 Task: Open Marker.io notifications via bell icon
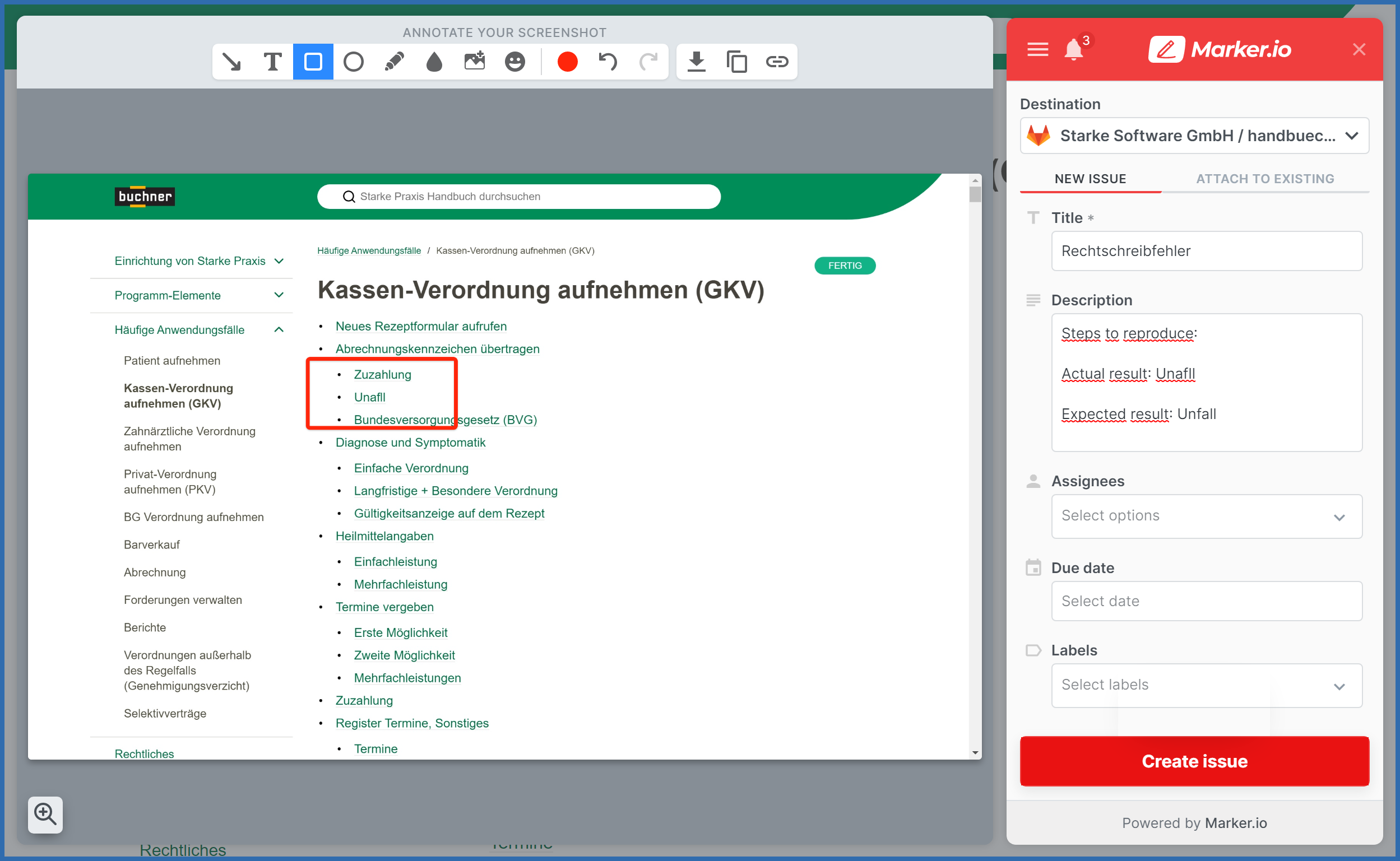point(1074,49)
